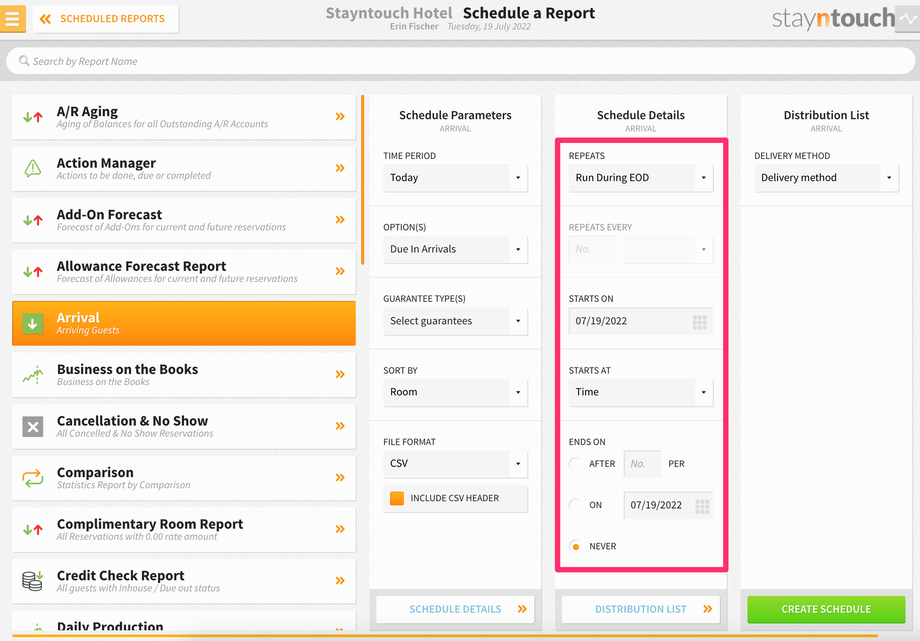Screen dimensions: 920x641
Task: Click the Starts On date field
Action: point(641,321)
